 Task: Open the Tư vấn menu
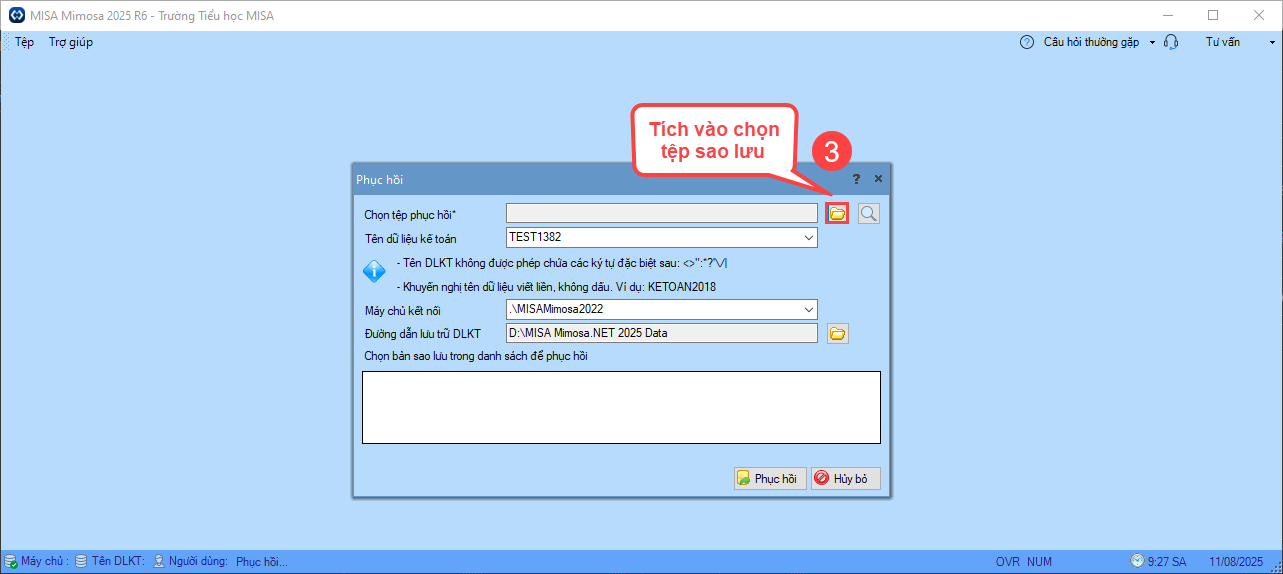click(1222, 42)
